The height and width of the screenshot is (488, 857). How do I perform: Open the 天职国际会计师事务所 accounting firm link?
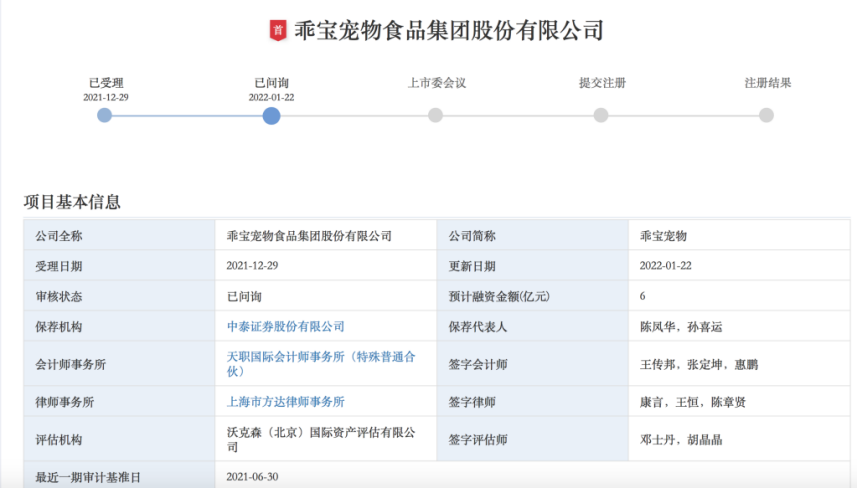tap(321, 364)
